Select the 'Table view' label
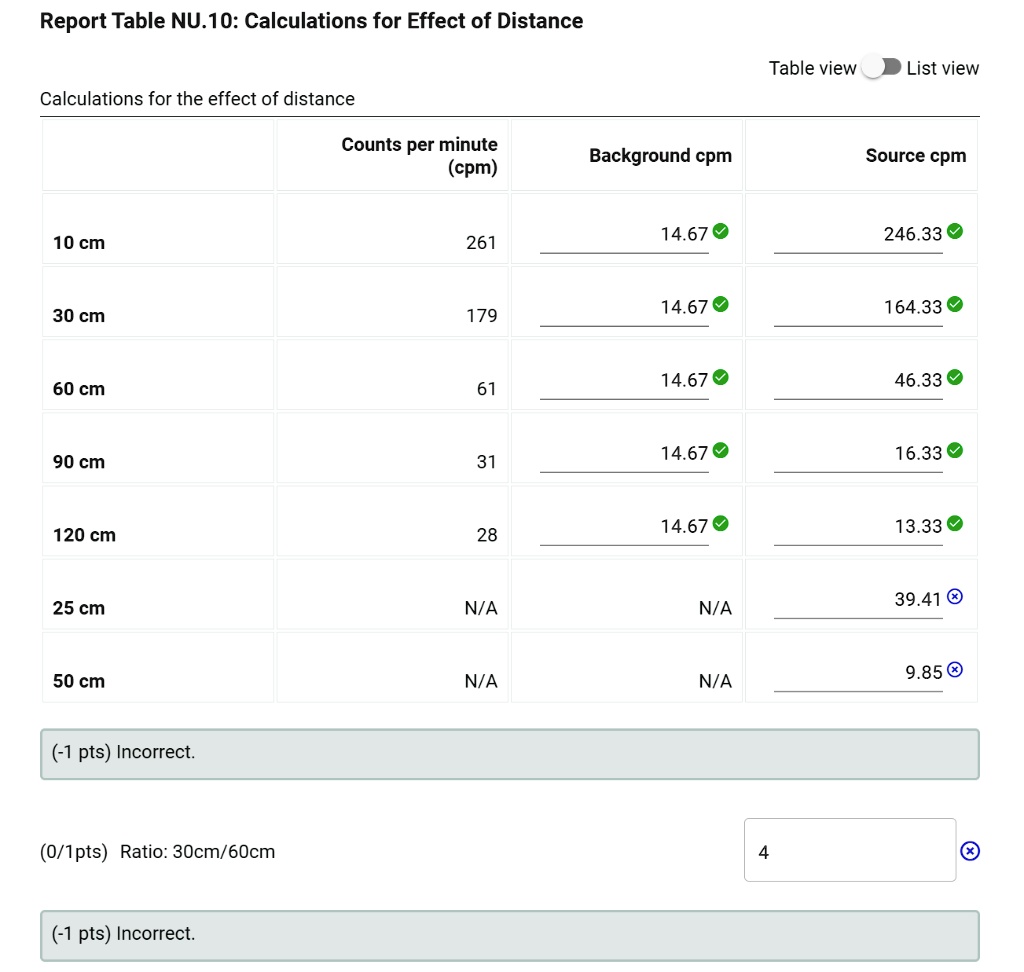This screenshot has width=1024, height=972. click(x=812, y=68)
